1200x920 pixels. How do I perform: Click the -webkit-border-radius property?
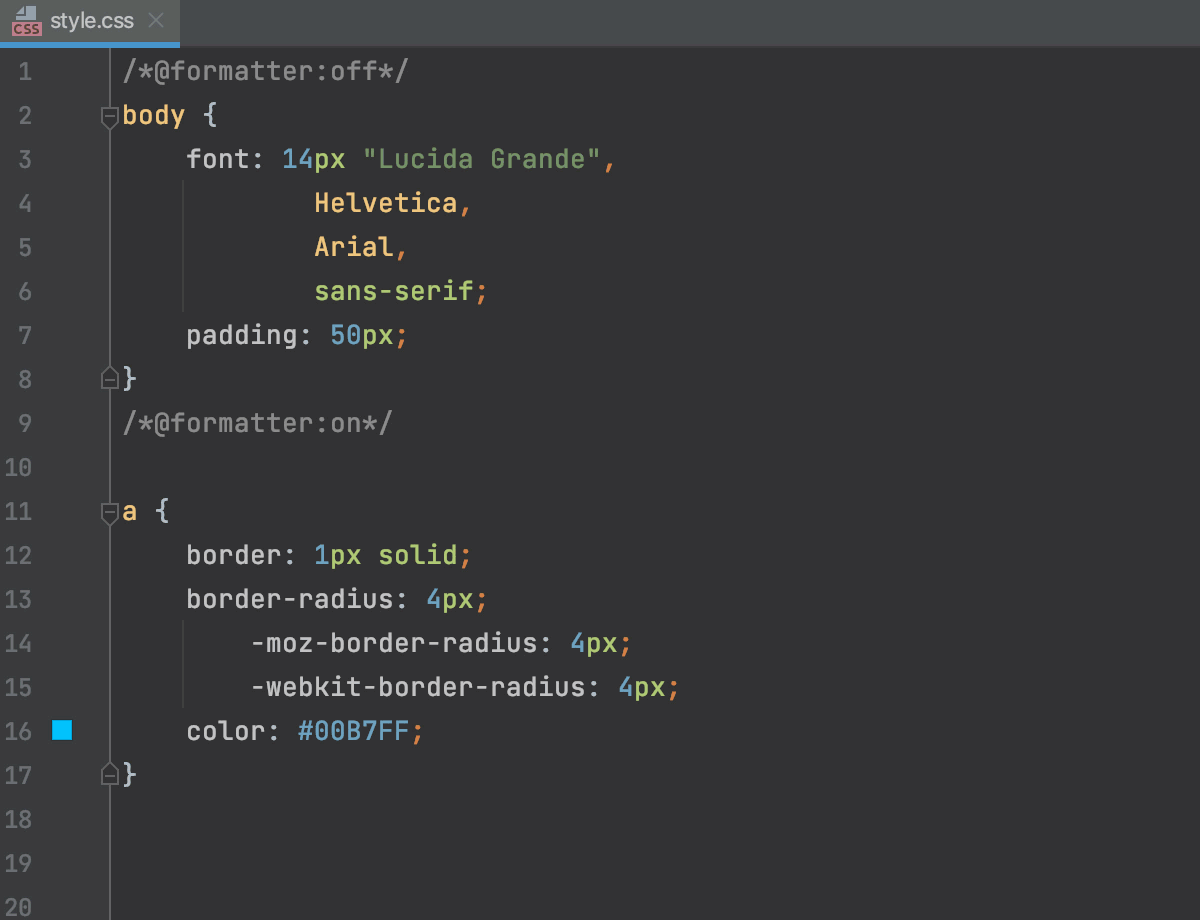(420, 687)
